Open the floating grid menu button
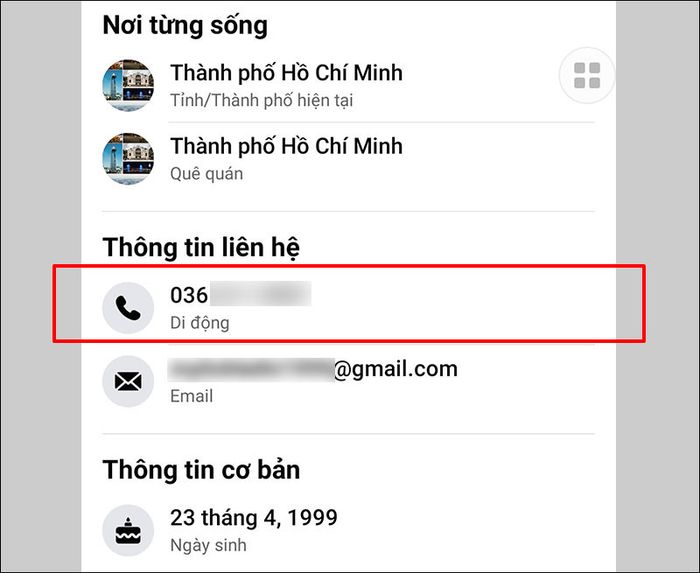 pos(587,75)
